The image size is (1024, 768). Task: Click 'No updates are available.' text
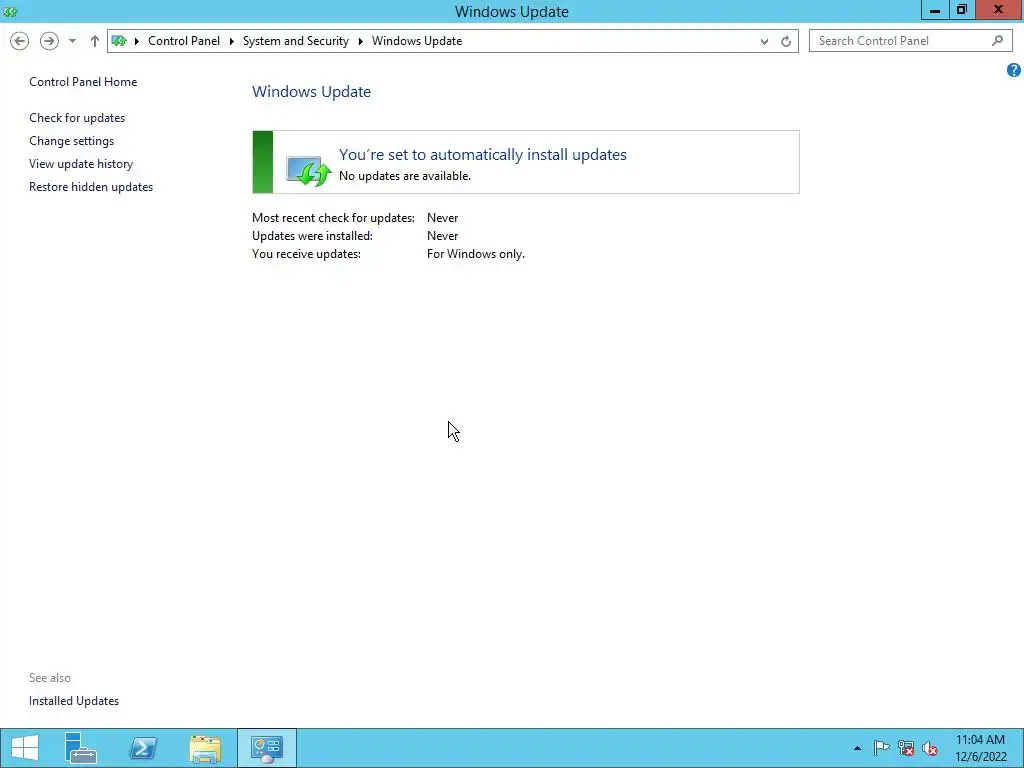(405, 176)
